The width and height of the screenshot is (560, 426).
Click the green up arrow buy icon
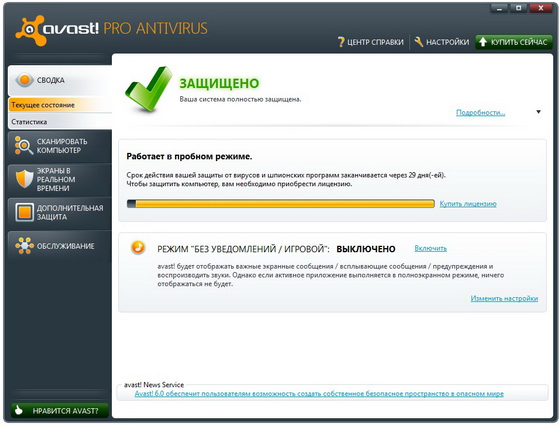483,42
